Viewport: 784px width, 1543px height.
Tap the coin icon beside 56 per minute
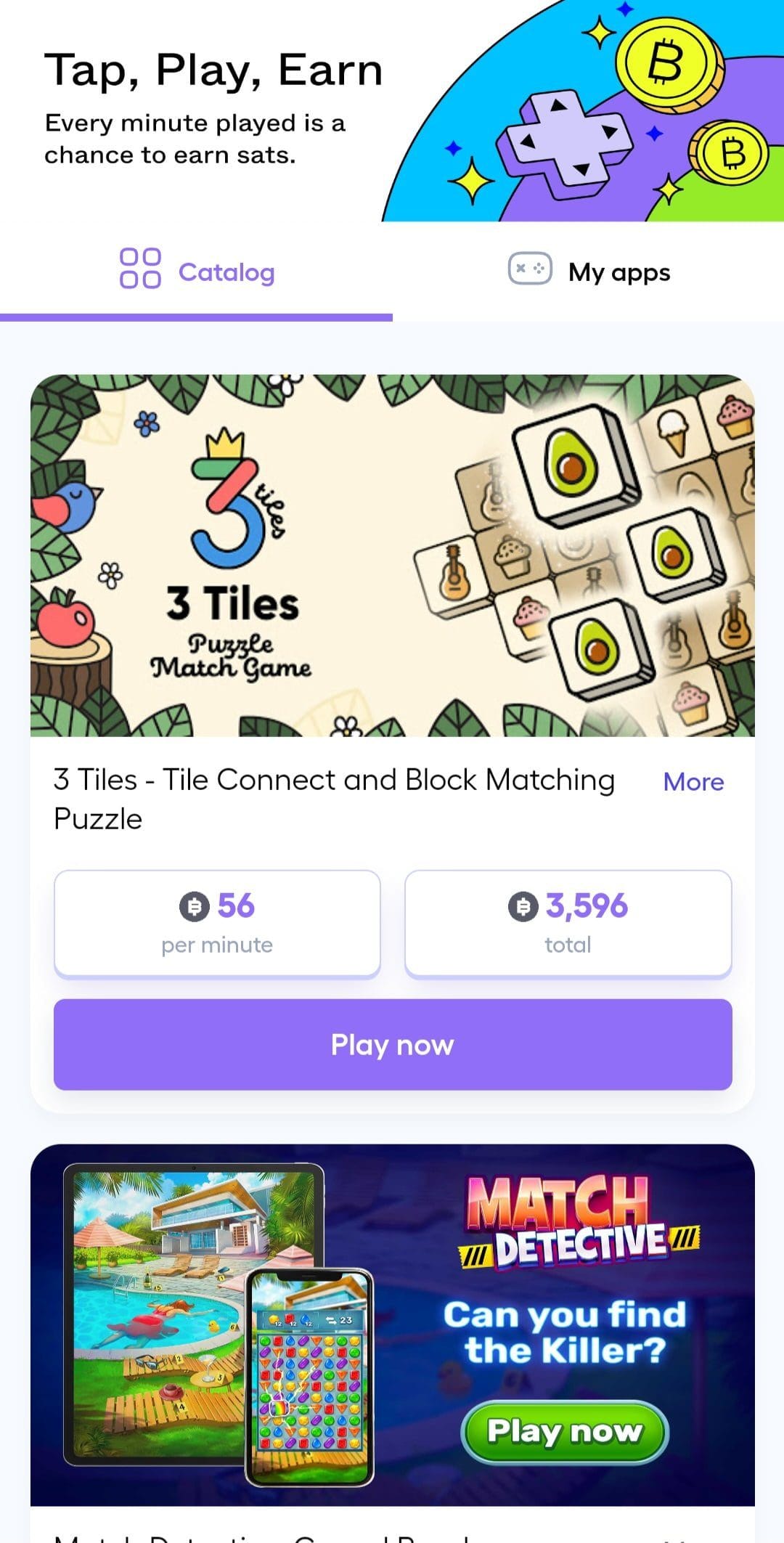(x=195, y=906)
